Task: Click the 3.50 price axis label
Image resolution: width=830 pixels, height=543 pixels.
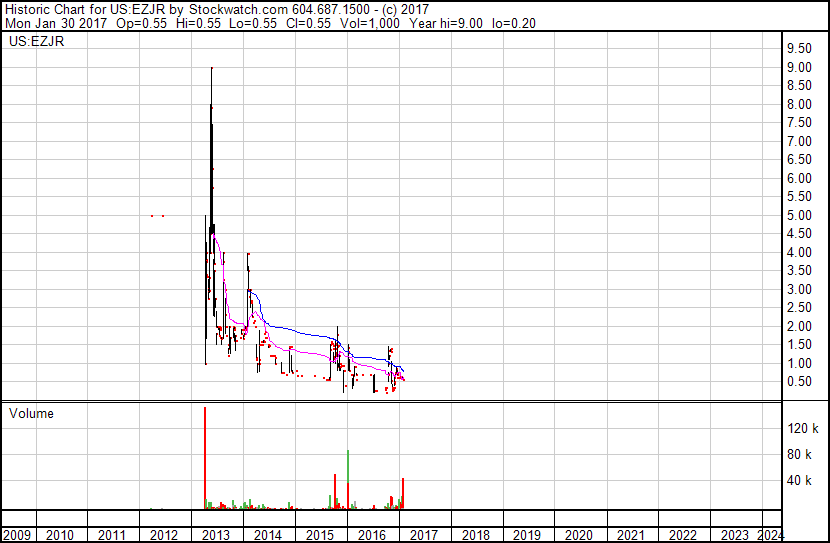Action: [x=799, y=270]
